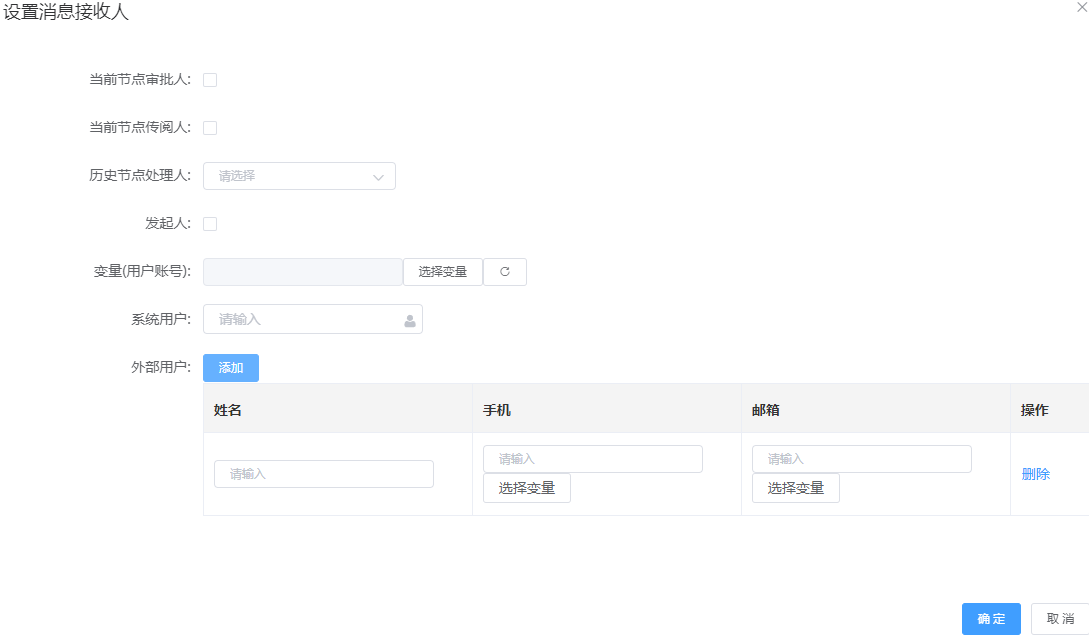Cancel the dialog with 取消
Viewport: 1089px width, 636px height.
tap(1060, 619)
